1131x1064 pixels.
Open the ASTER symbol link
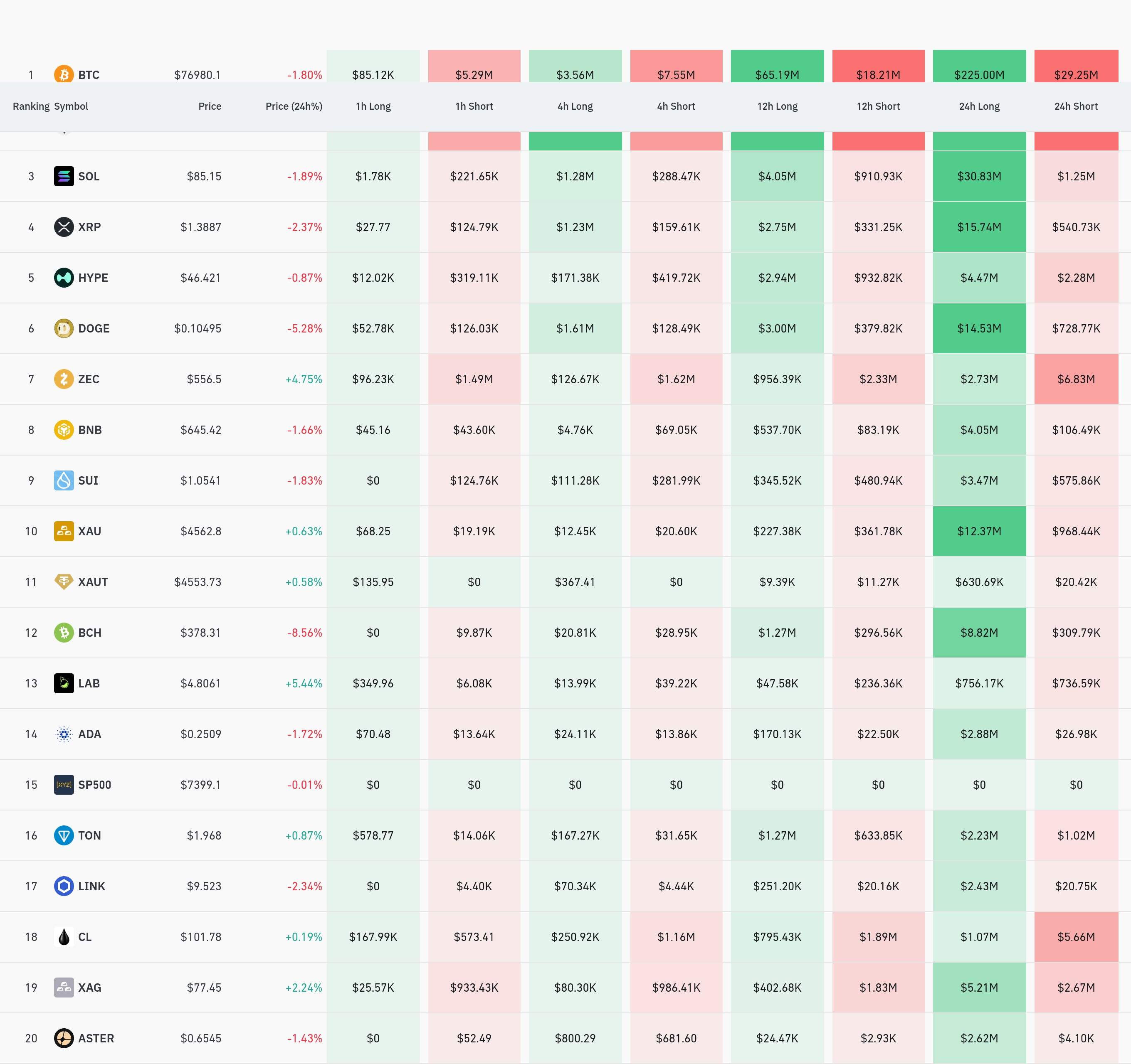point(96,1038)
